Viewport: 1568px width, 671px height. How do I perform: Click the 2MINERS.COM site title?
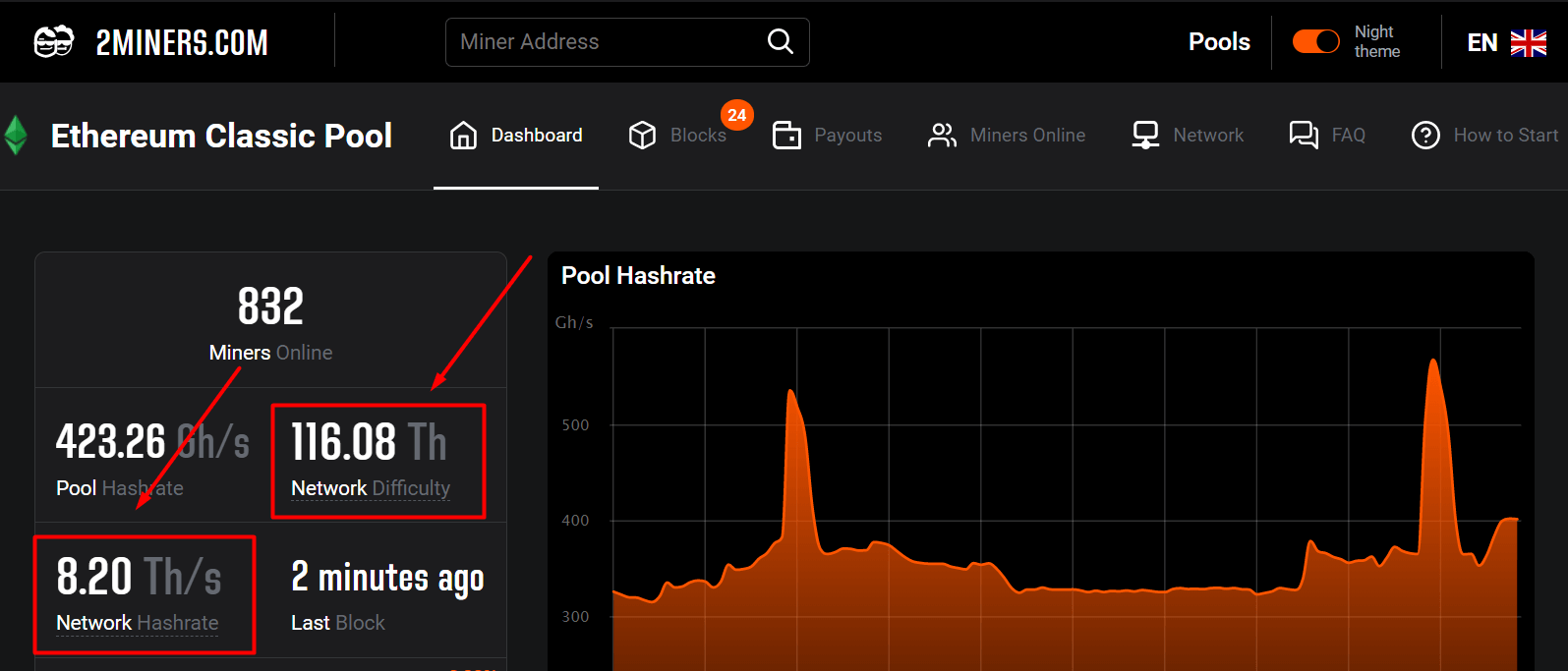click(182, 42)
